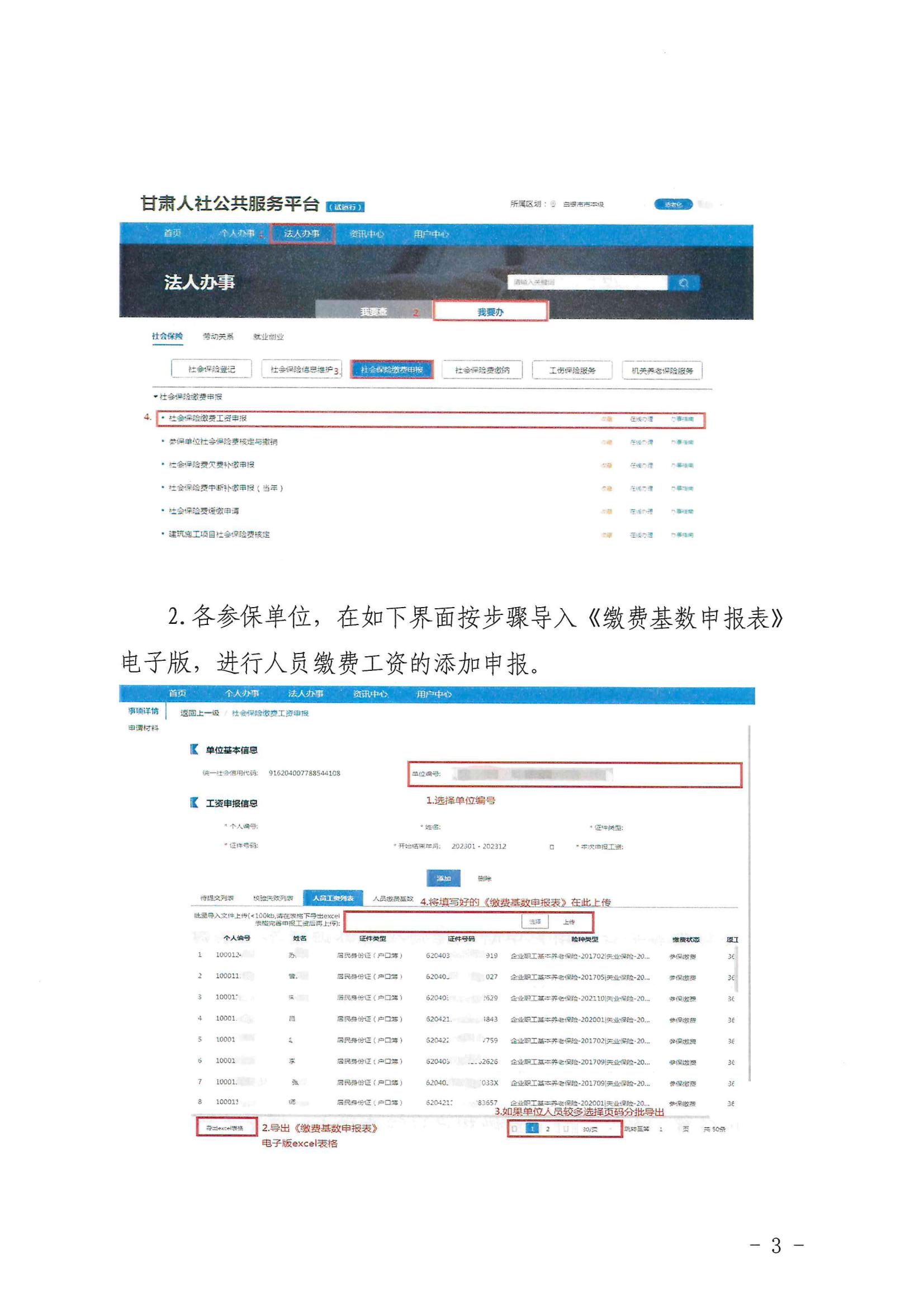Select the 就业创业 category tab
Image resolution: width=924 pixels, height=1307 pixels.
(x=268, y=337)
